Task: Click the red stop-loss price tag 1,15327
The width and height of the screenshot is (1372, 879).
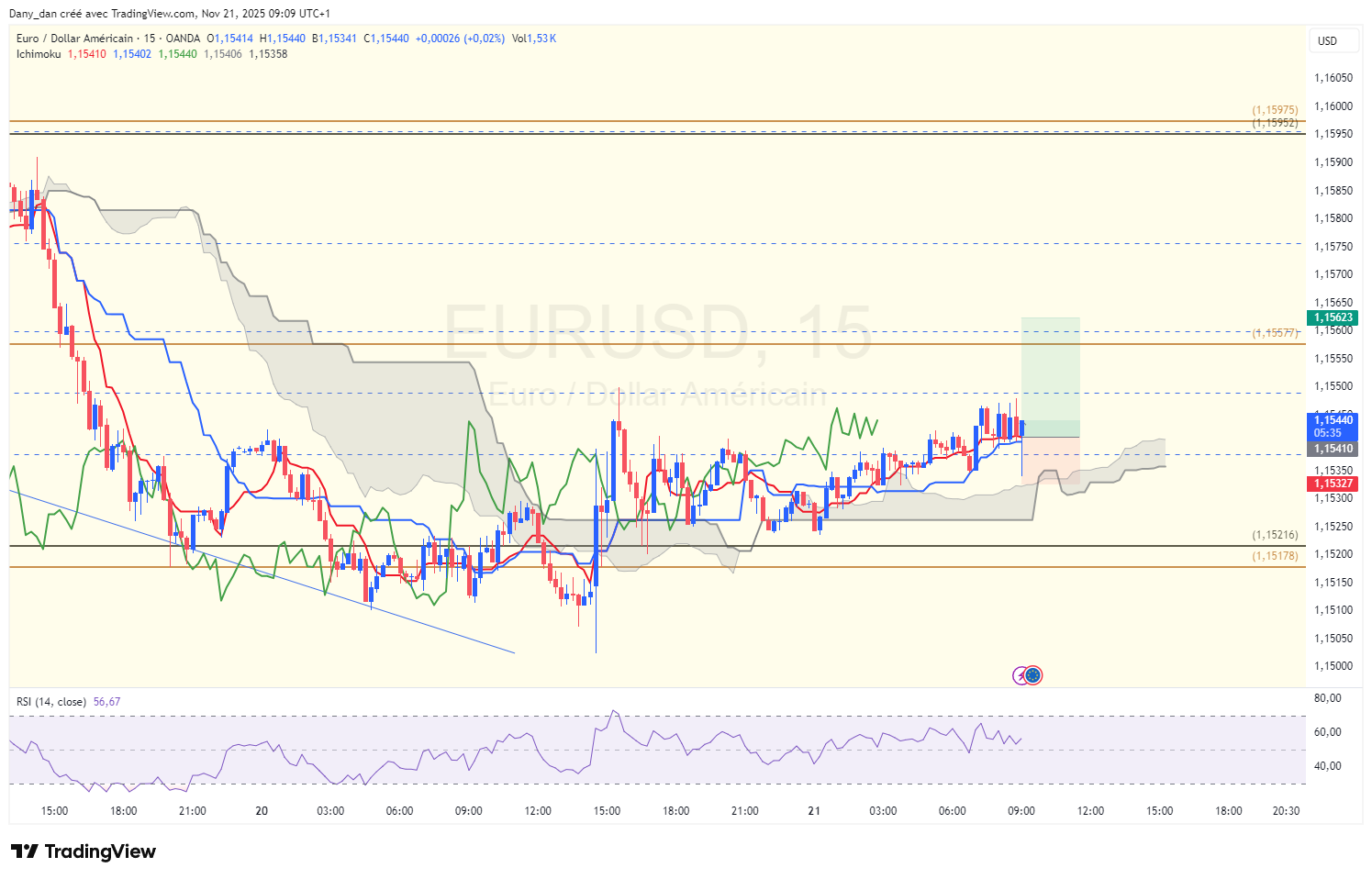Action: [1333, 484]
